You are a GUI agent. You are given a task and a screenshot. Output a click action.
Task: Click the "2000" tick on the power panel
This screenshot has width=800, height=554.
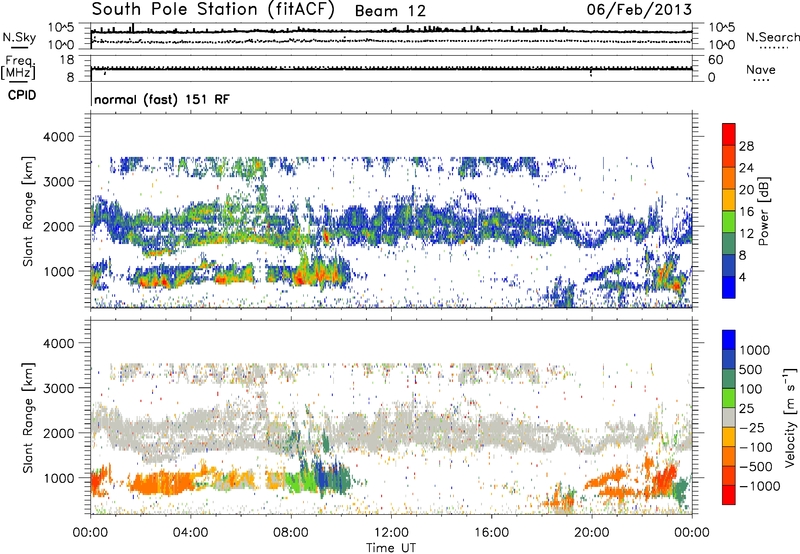pyautogui.click(x=58, y=226)
